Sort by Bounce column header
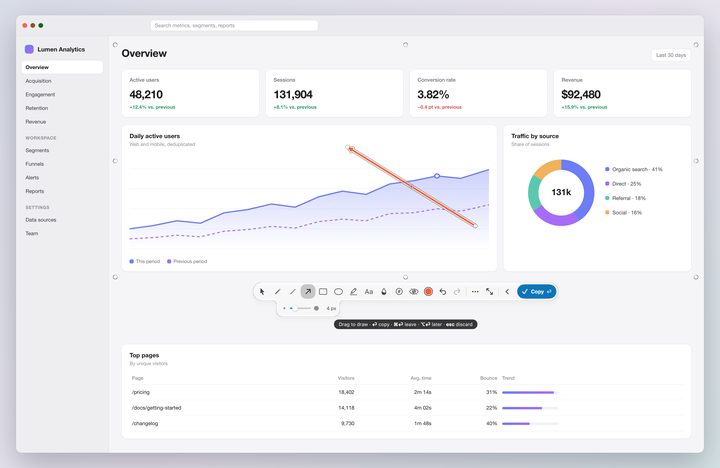This screenshot has height=468, width=720. tap(489, 378)
